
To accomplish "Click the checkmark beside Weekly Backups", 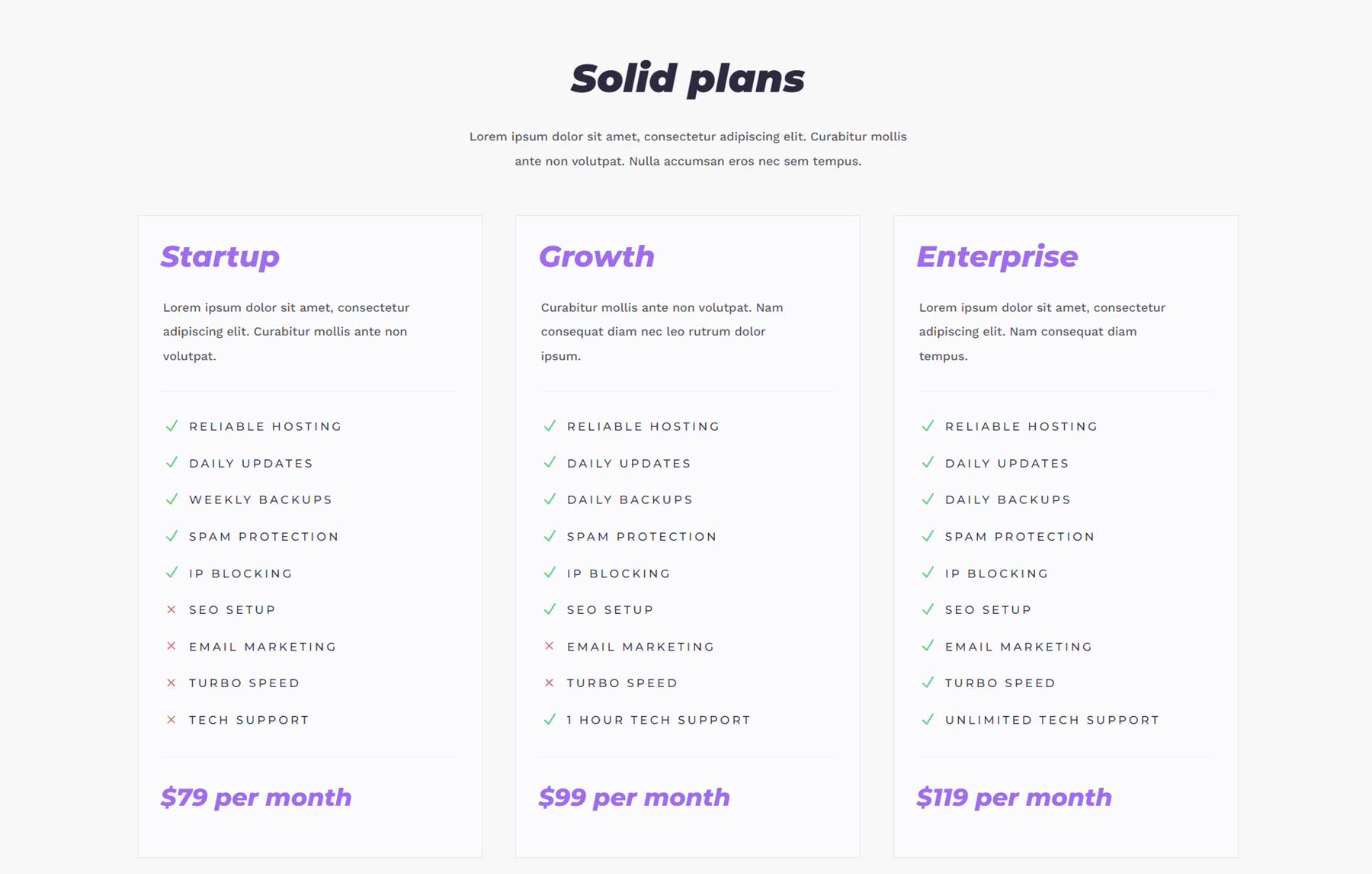I will point(171,500).
